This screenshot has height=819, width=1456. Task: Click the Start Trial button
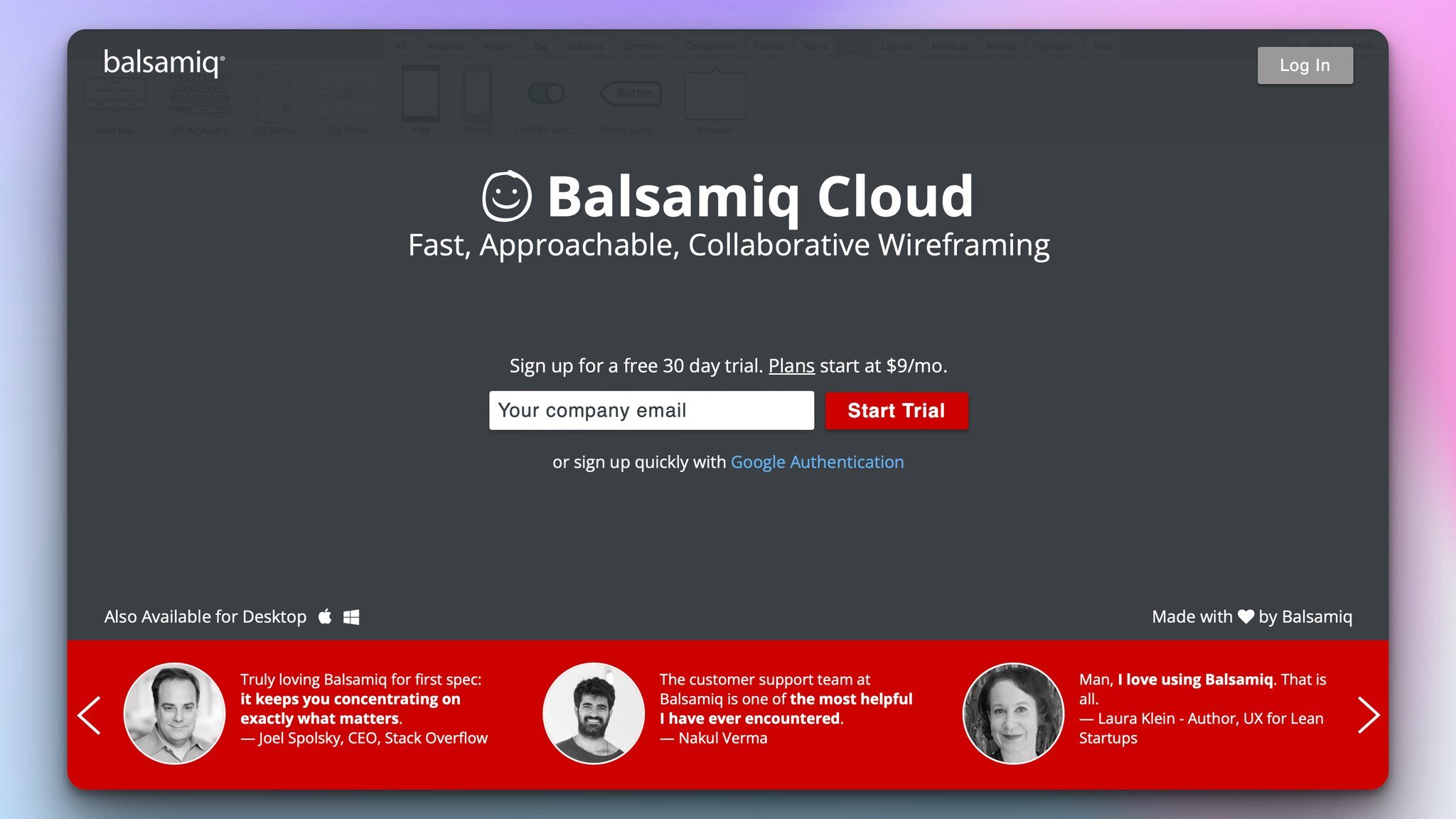point(896,411)
